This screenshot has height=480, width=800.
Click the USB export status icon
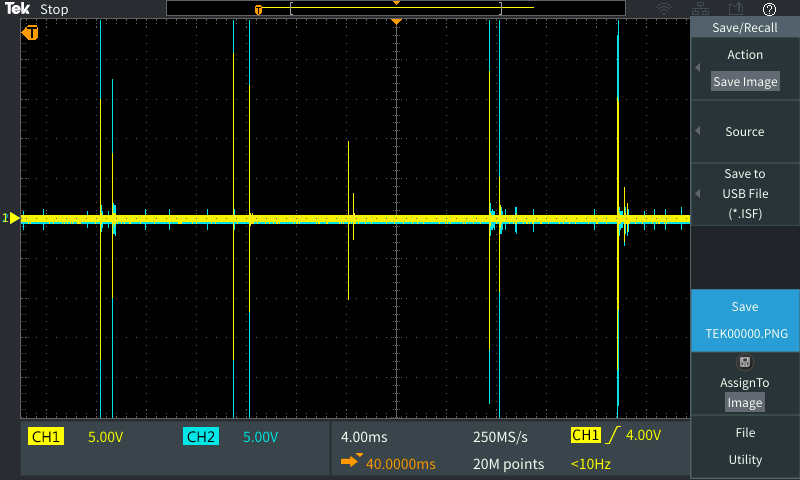tap(736, 9)
